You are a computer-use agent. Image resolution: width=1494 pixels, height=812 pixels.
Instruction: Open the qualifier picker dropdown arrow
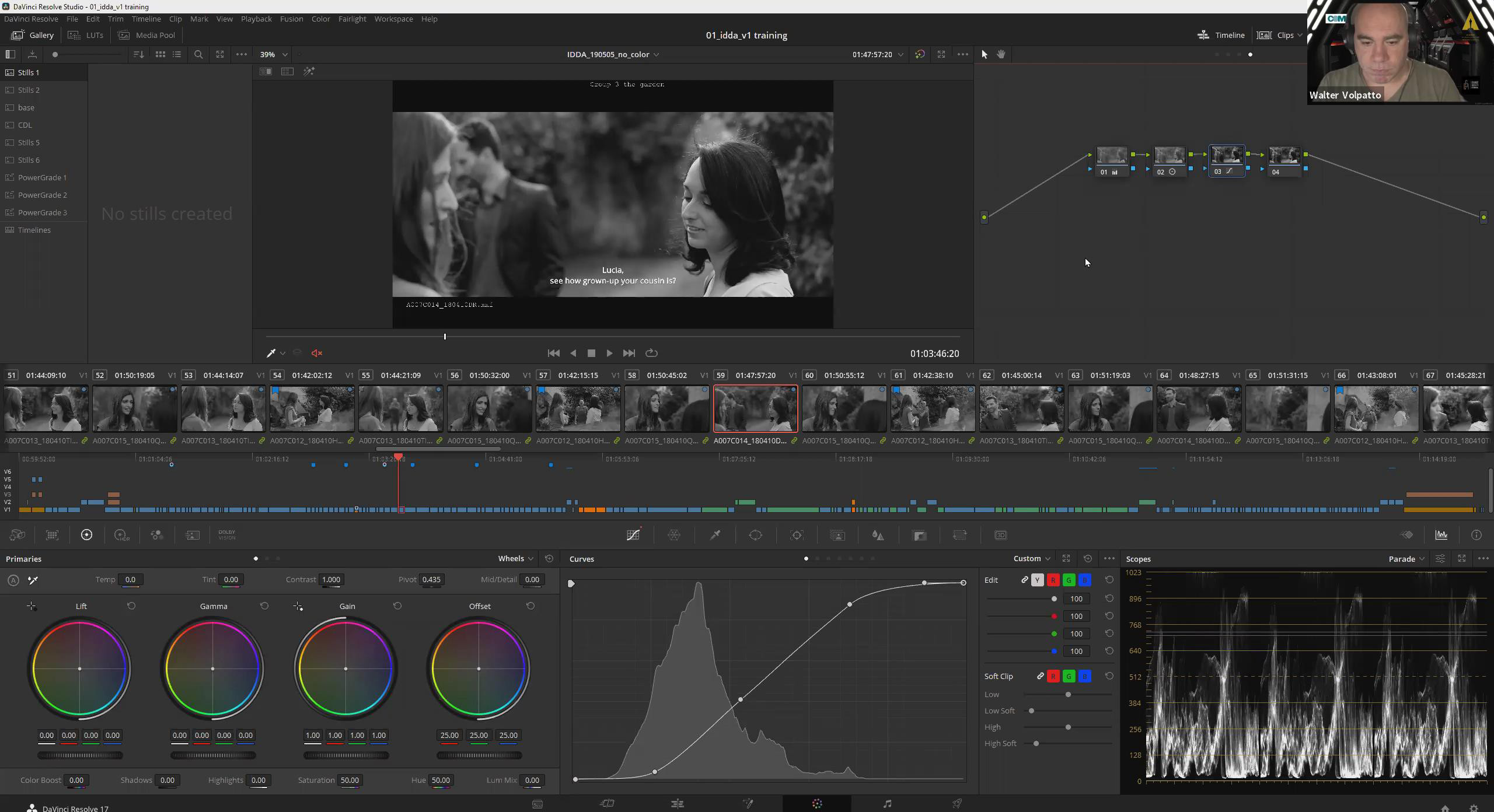pos(282,353)
